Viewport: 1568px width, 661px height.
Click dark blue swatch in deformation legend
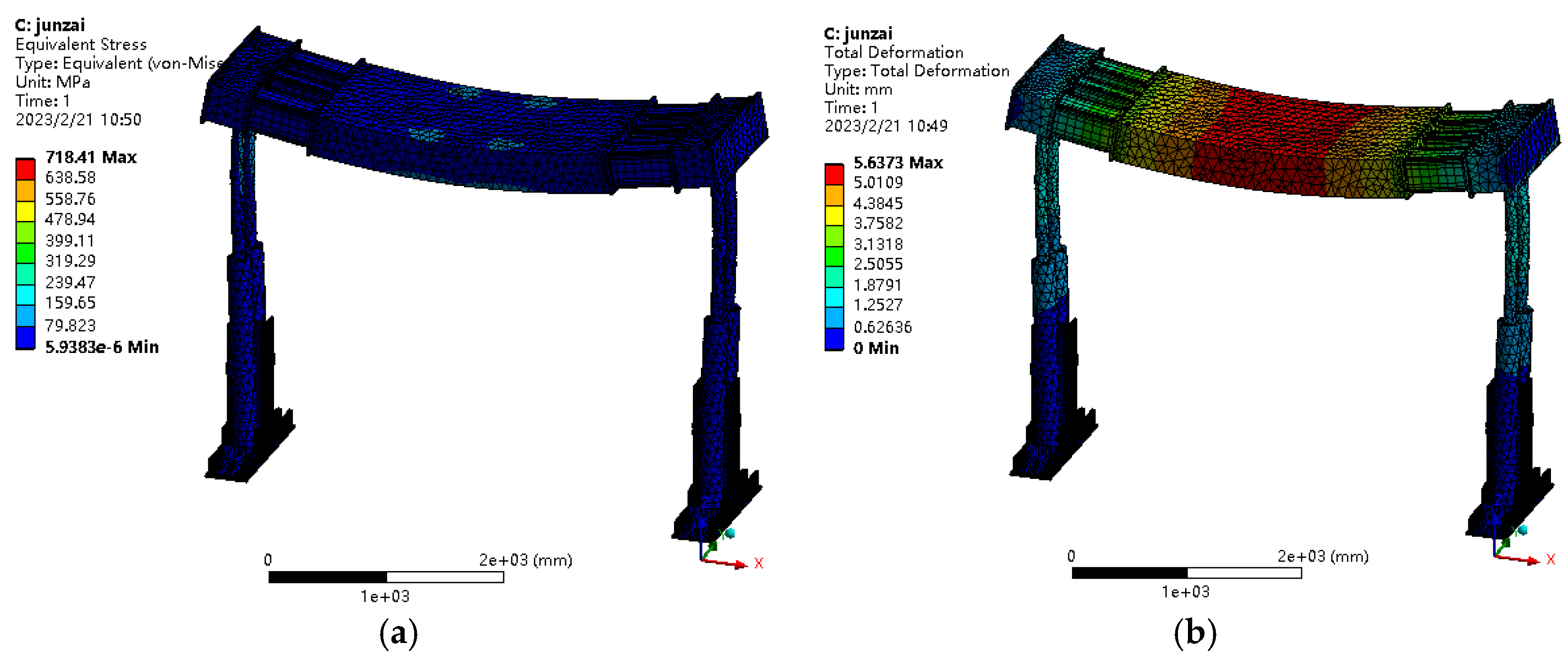coord(834,340)
